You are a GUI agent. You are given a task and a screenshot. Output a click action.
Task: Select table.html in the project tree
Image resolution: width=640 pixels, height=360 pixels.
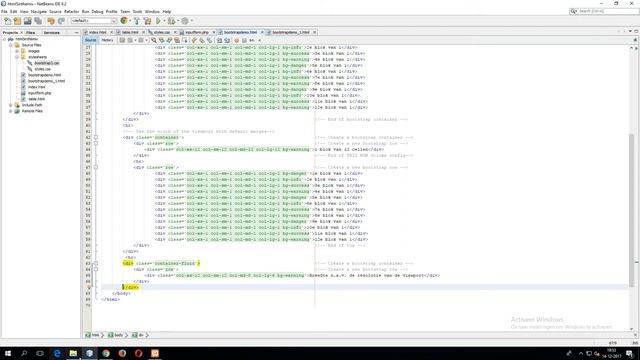(x=36, y=99)
